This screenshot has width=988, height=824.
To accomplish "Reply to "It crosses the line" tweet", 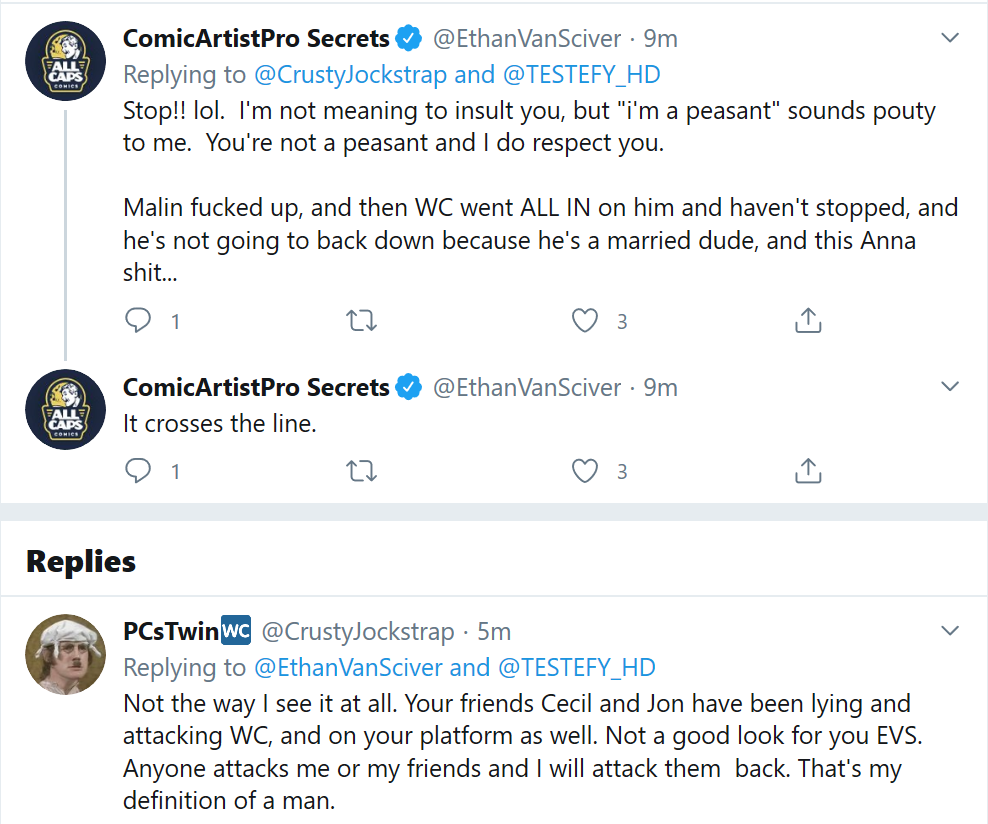I will [138, 471].
